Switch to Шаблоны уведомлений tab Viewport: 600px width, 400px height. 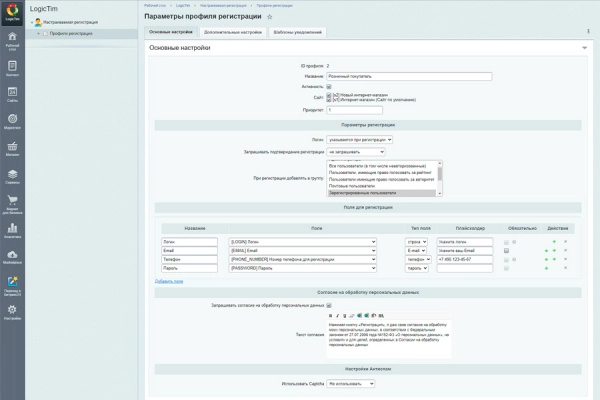pyautogui.click(x=297, y=33)
